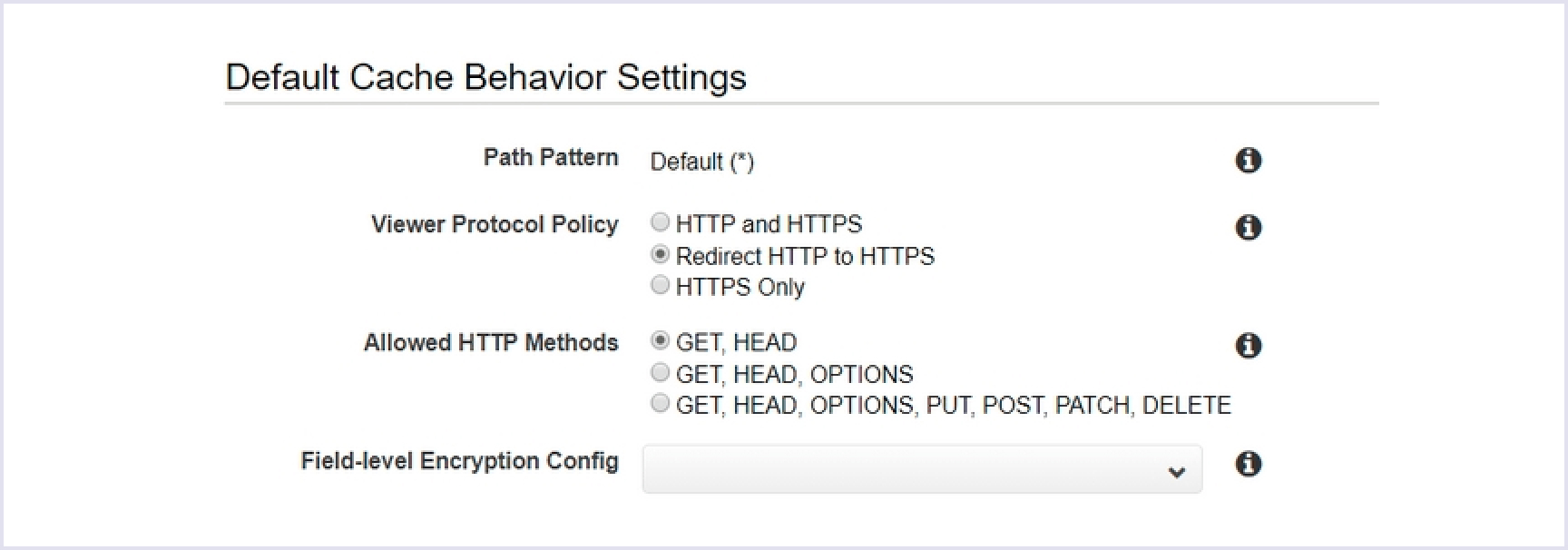Select the HTTP and HTTPS radio button
Screen dimensions: 1568x550
pyautogui.click(x=661, y=222)
